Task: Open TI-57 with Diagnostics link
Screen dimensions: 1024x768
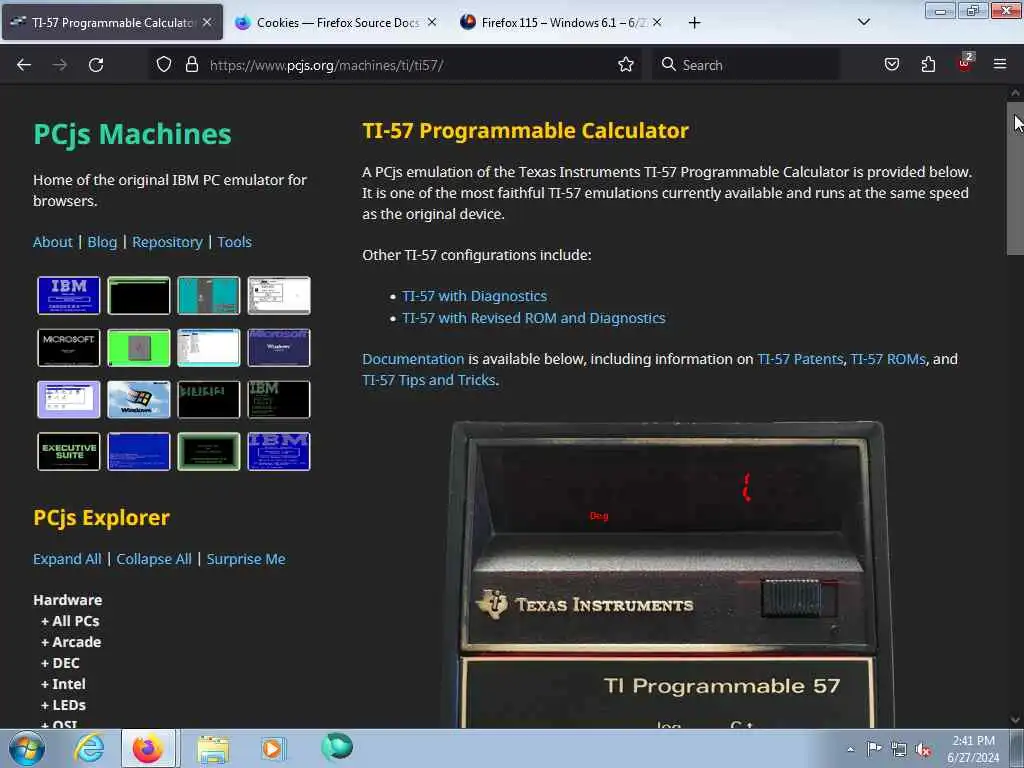Action: (474, 296)
